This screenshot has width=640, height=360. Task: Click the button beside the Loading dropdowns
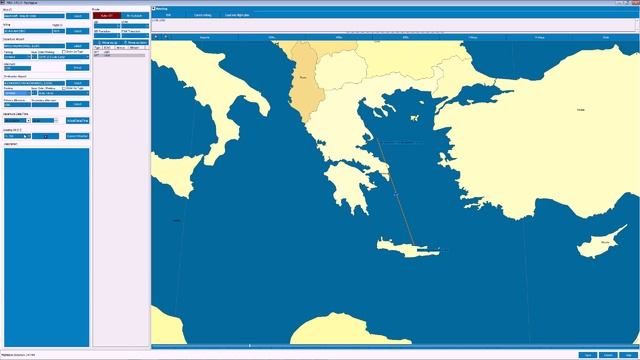coord(78,136)
